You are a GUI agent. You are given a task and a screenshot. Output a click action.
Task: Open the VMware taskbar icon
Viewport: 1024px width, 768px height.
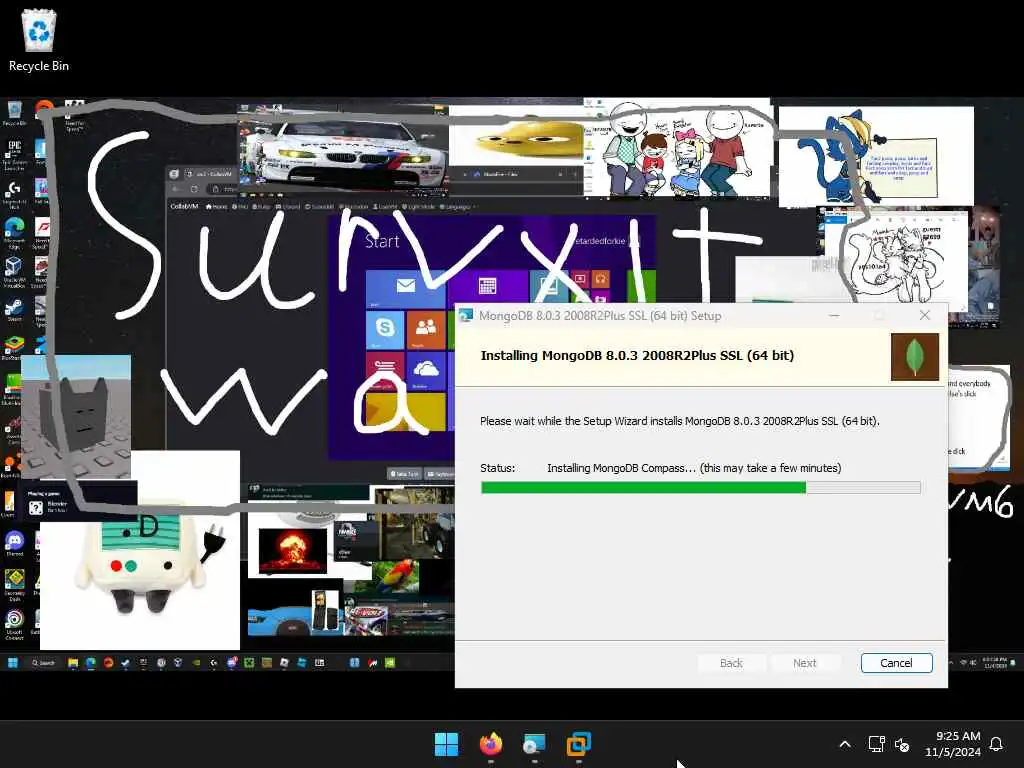[579, 744]
